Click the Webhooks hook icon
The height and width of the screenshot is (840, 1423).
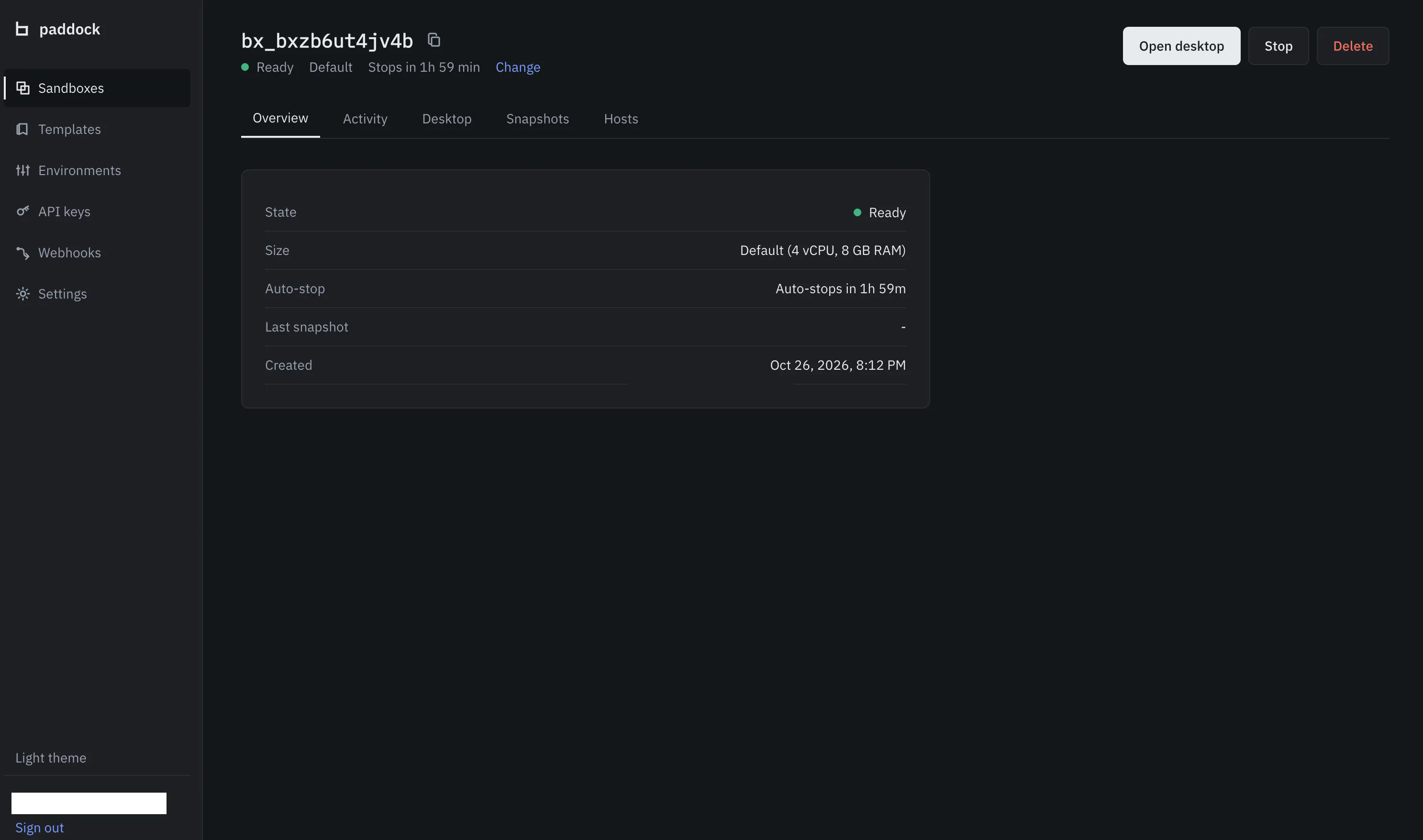click(22, 253)
